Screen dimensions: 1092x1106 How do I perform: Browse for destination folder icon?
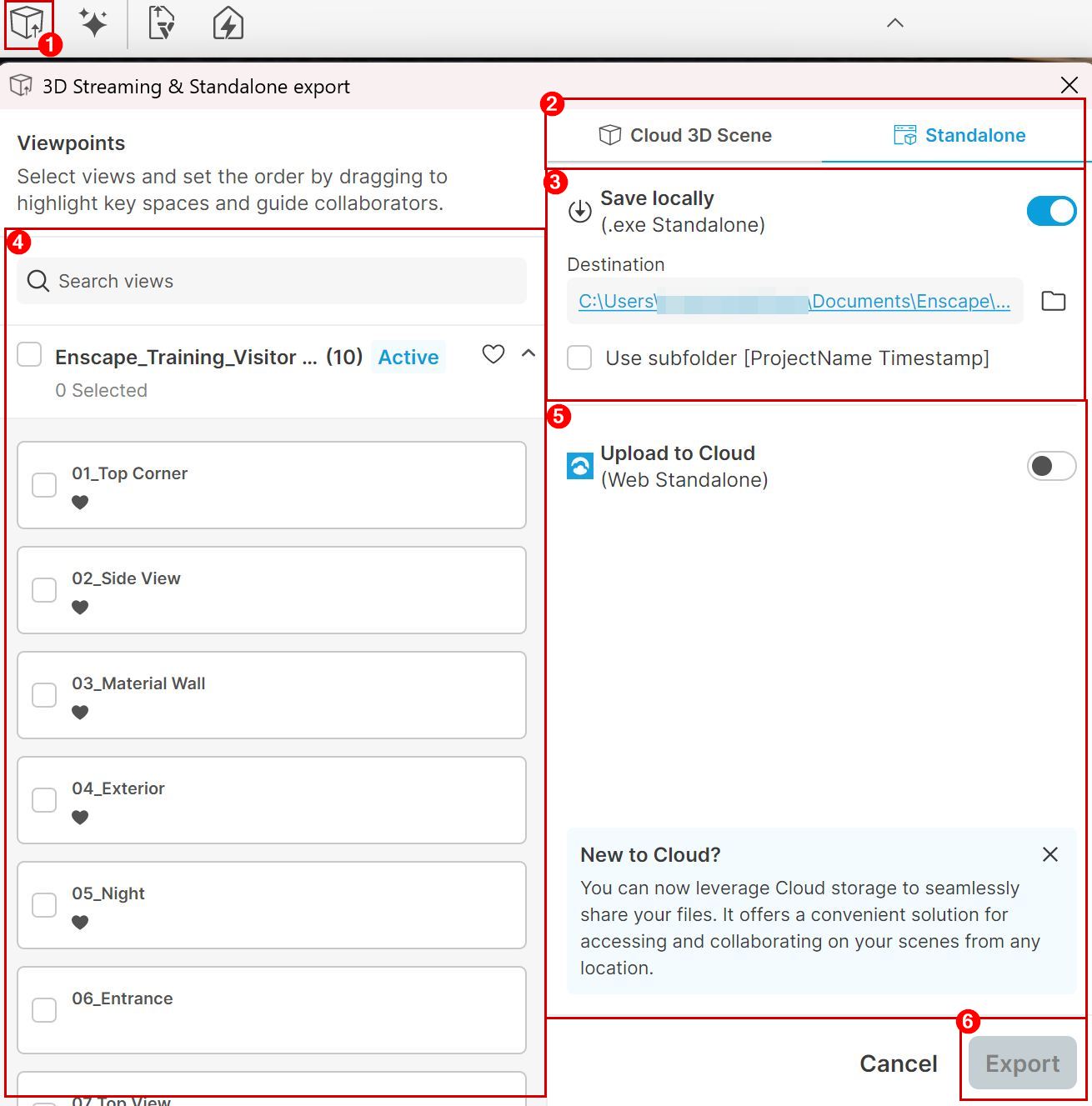coord(1054,301)
